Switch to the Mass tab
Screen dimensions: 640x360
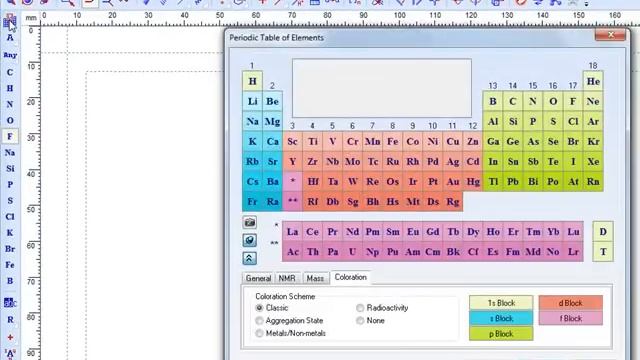tap(315, 278)
